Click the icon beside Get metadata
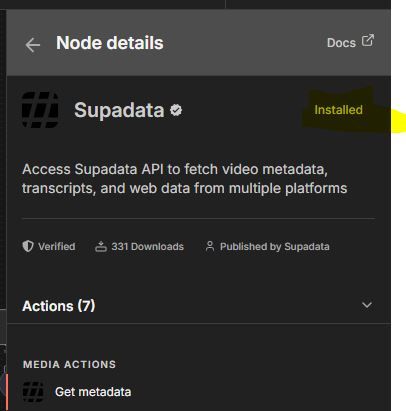Image resolution: width=406 pixels, height=411 pixels. click(33, 392)
